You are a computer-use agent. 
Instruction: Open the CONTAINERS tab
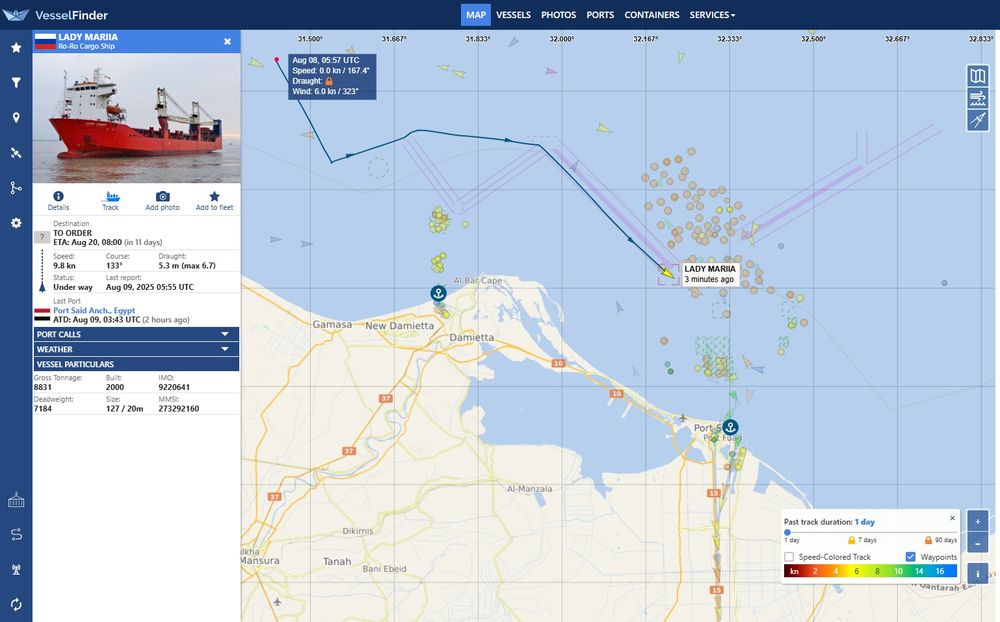(x=652, y=15)
